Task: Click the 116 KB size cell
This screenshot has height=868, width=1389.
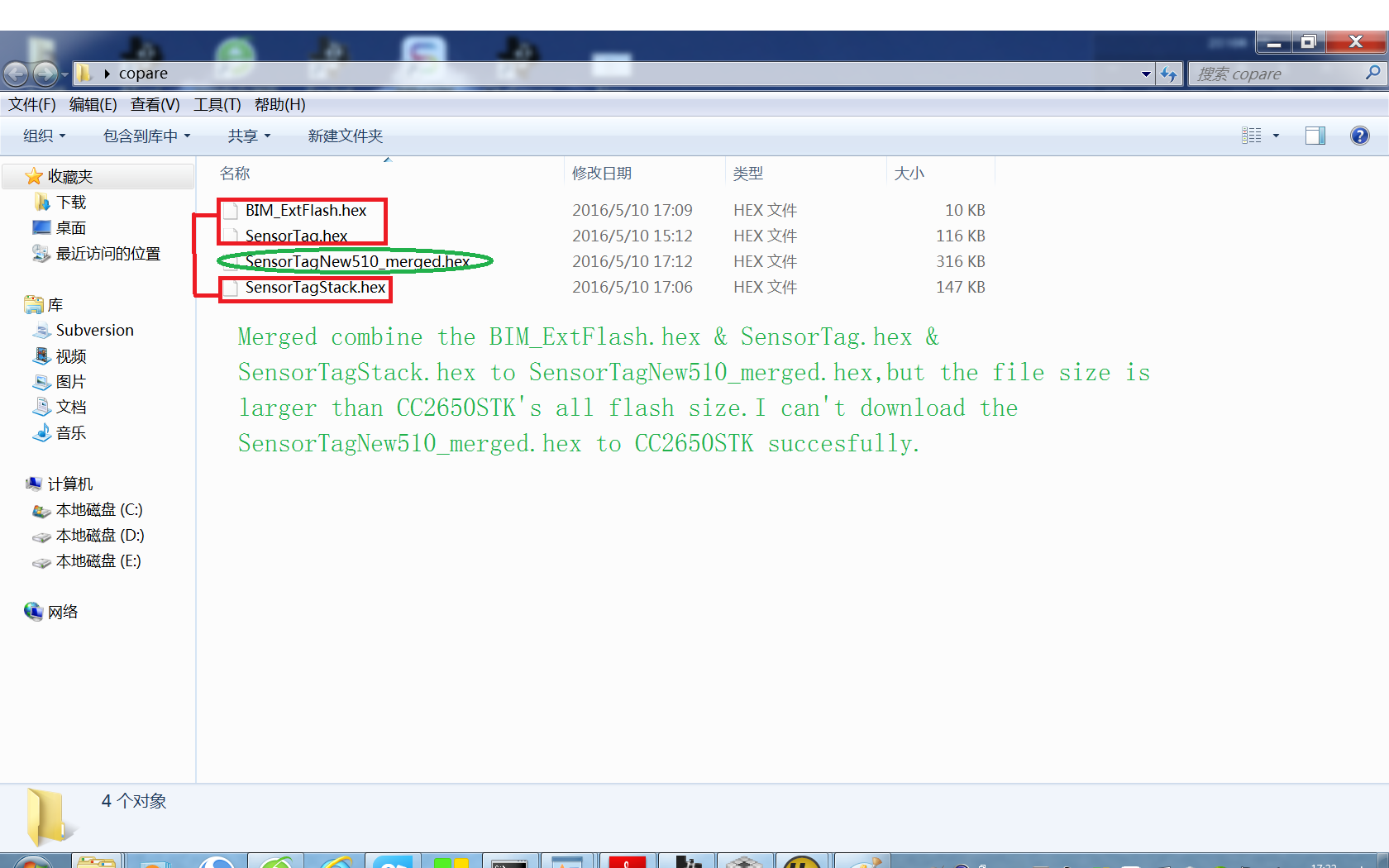Action: [x=961, y=236]
